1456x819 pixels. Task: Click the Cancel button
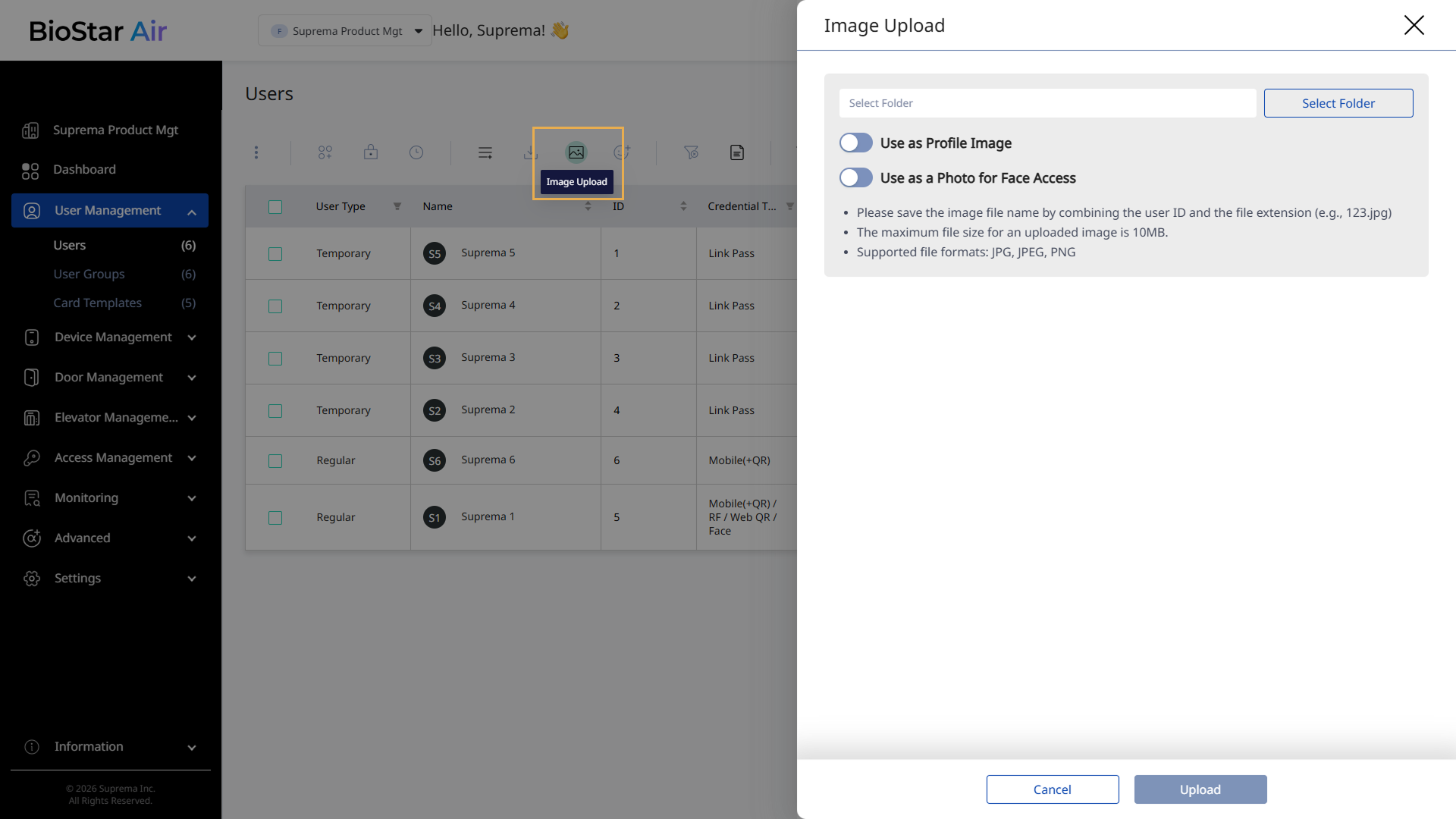(x=1052, y=789)
